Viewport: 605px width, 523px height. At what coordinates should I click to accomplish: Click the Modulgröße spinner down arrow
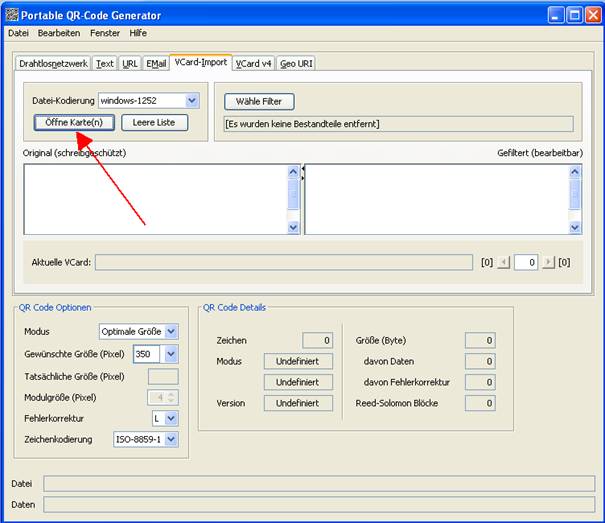(x=171, y=401)
